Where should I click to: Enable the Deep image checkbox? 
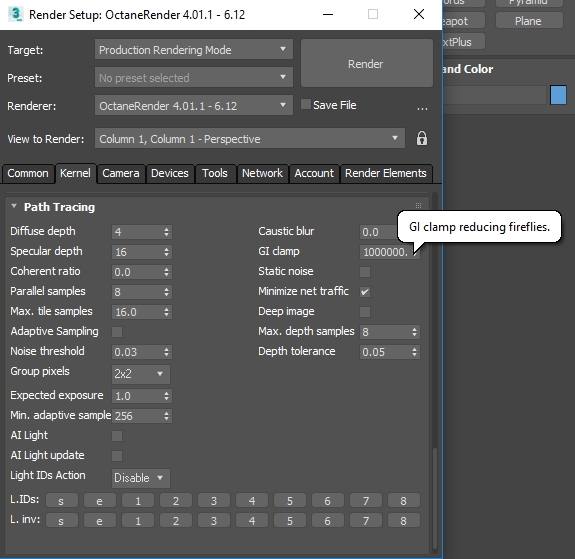coord(365,312)
